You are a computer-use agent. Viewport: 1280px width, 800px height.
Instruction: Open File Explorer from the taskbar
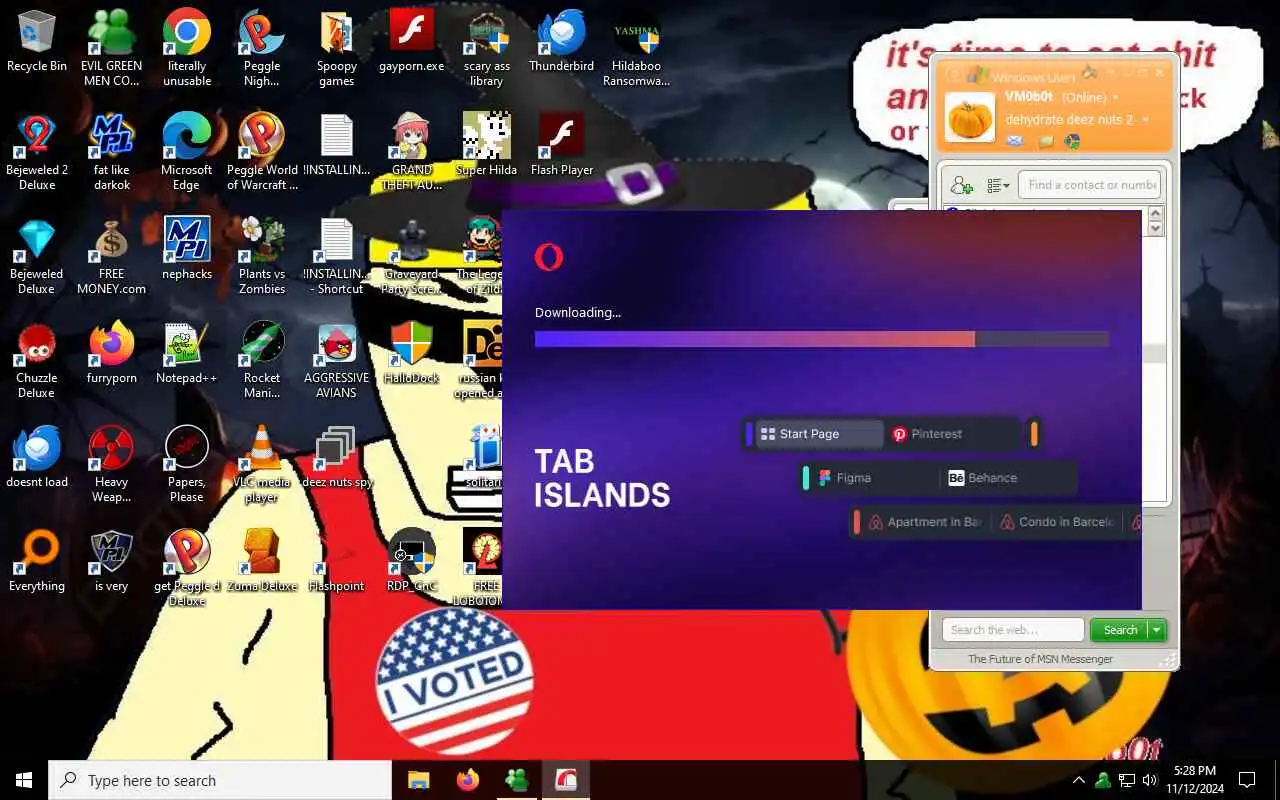click(418, 780)
